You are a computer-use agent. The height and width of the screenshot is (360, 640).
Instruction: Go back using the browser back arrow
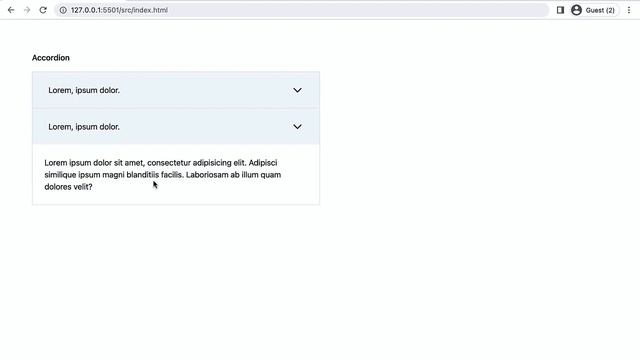(11, 10)
